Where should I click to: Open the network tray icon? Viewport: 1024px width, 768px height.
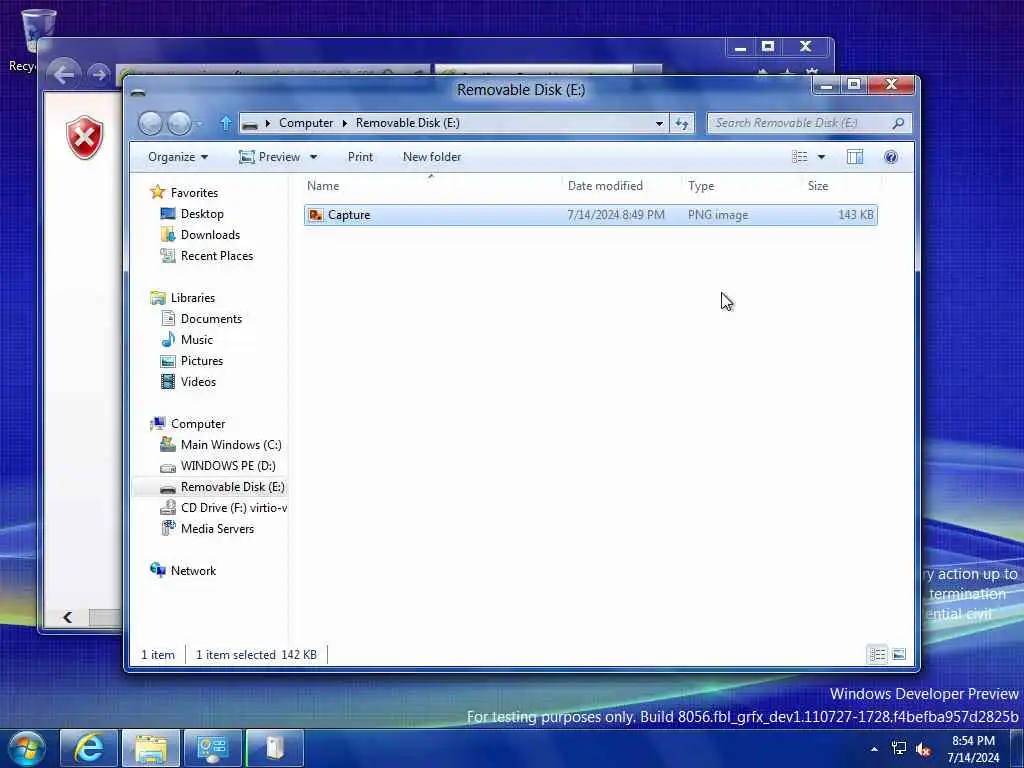tap(899, 749)
